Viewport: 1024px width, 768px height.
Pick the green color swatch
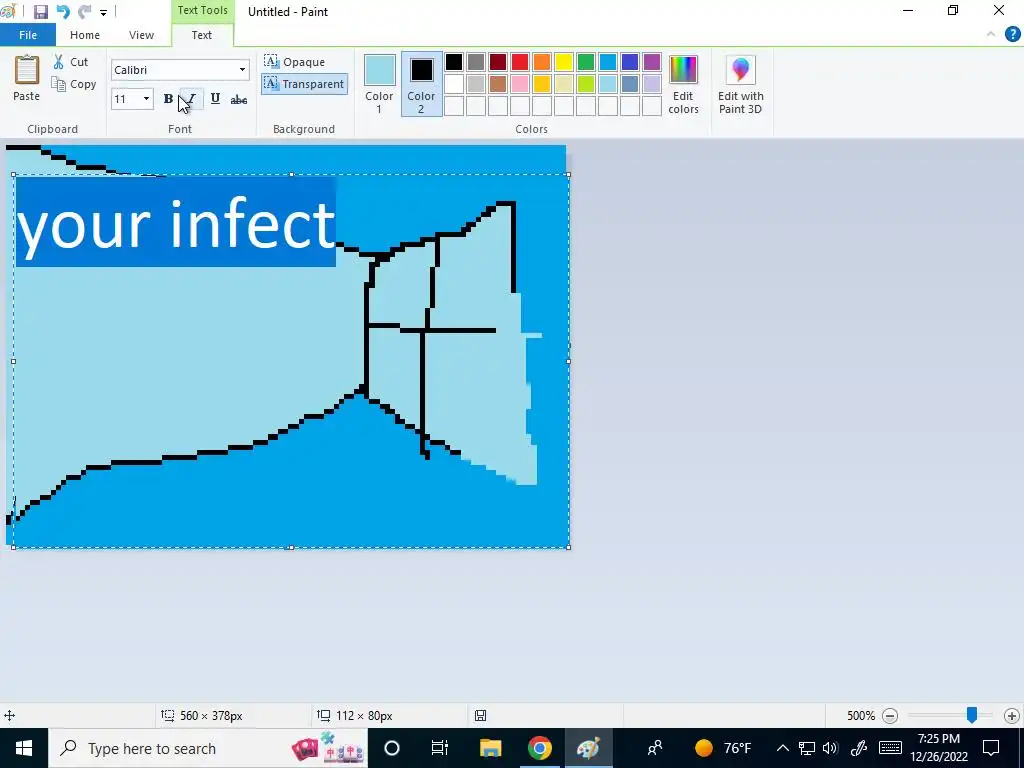point(586,62)
